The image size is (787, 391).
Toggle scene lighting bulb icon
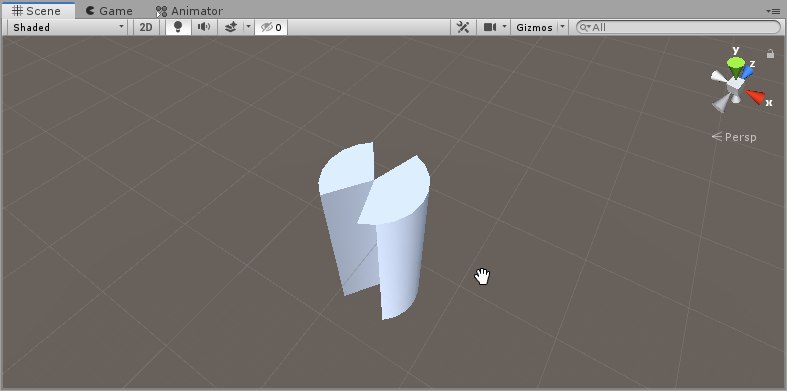coord(178,27)
